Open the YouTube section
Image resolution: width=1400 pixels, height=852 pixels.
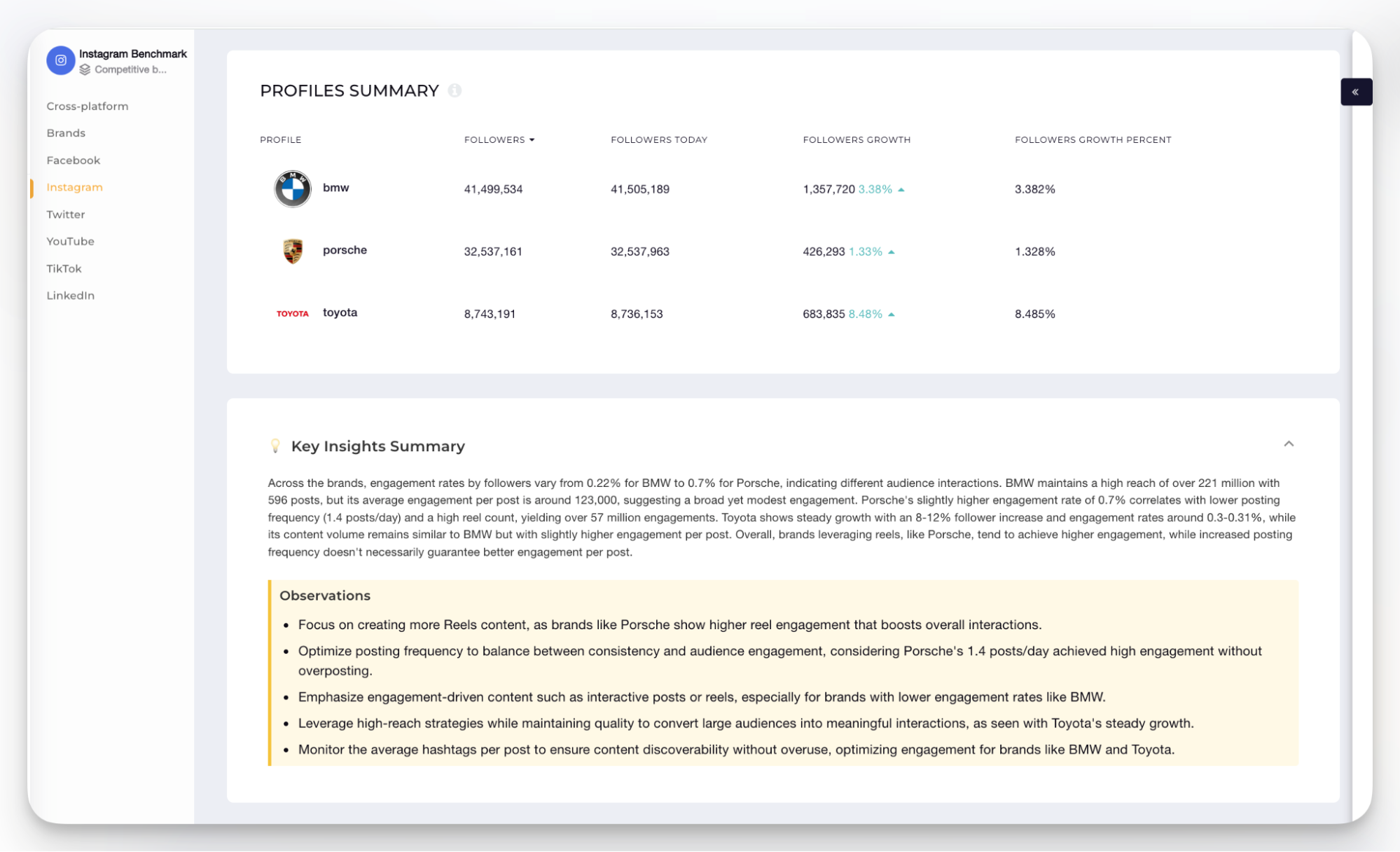[70, 241]
